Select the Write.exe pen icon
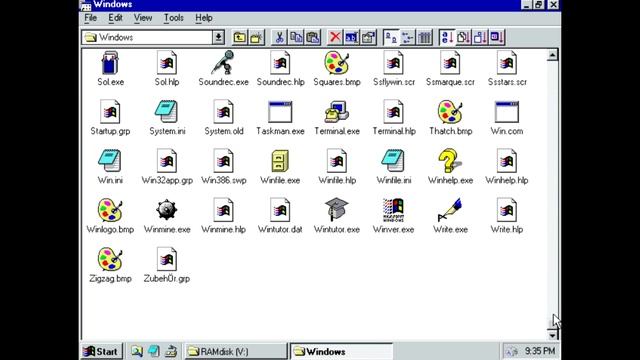 (x=450, y=210)
